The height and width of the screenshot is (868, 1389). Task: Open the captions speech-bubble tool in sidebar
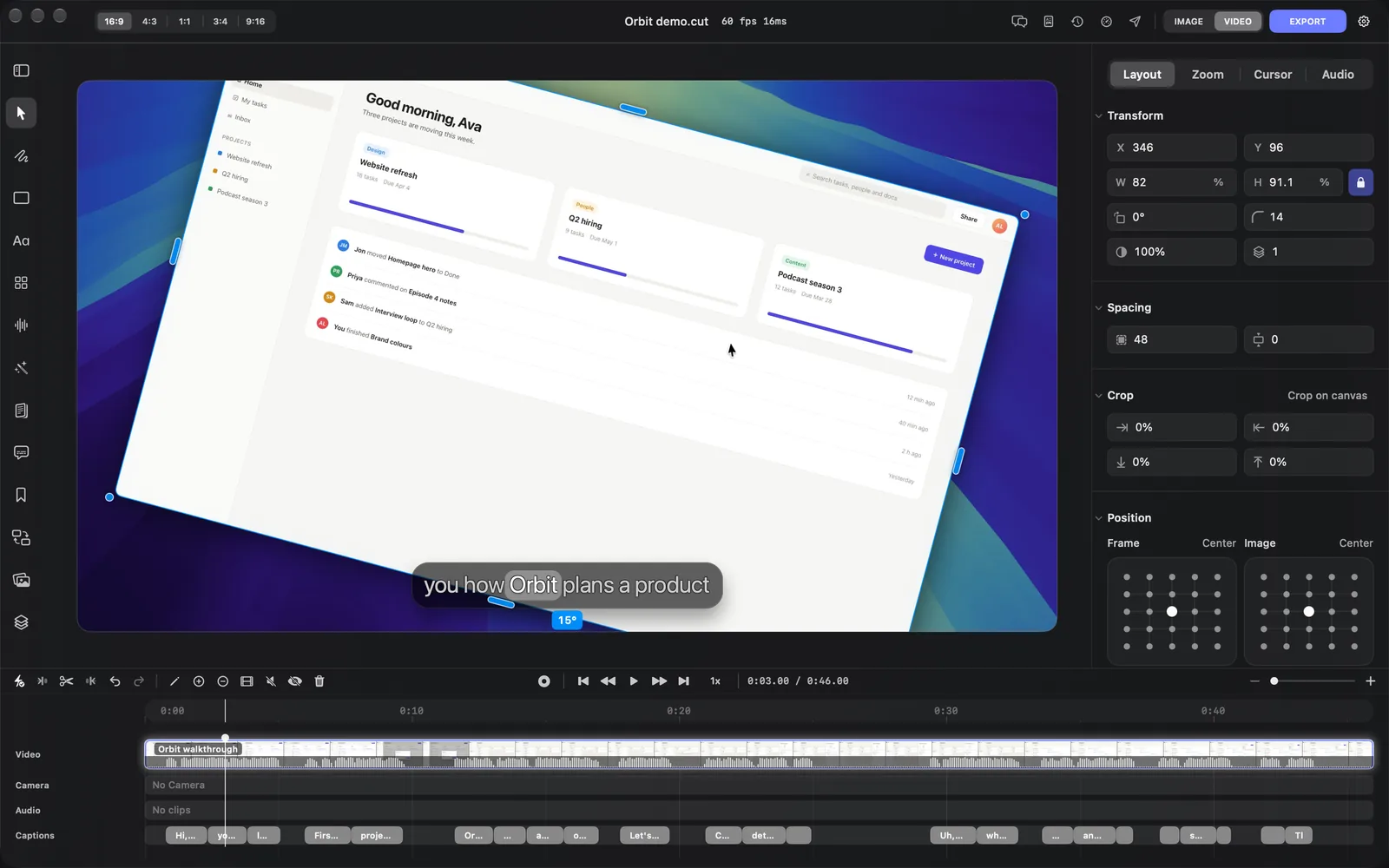21,452
